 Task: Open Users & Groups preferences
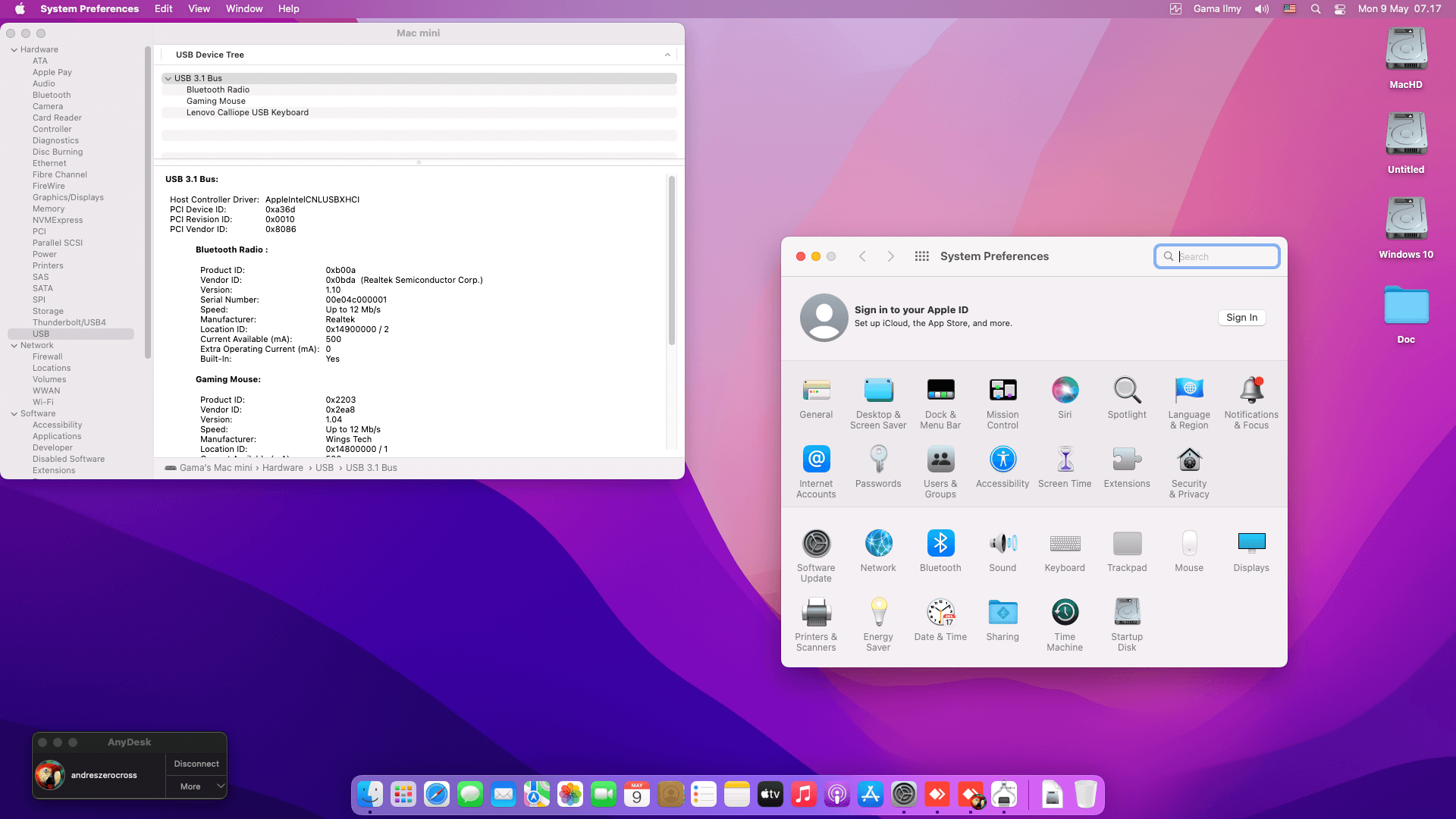point(940,472)
